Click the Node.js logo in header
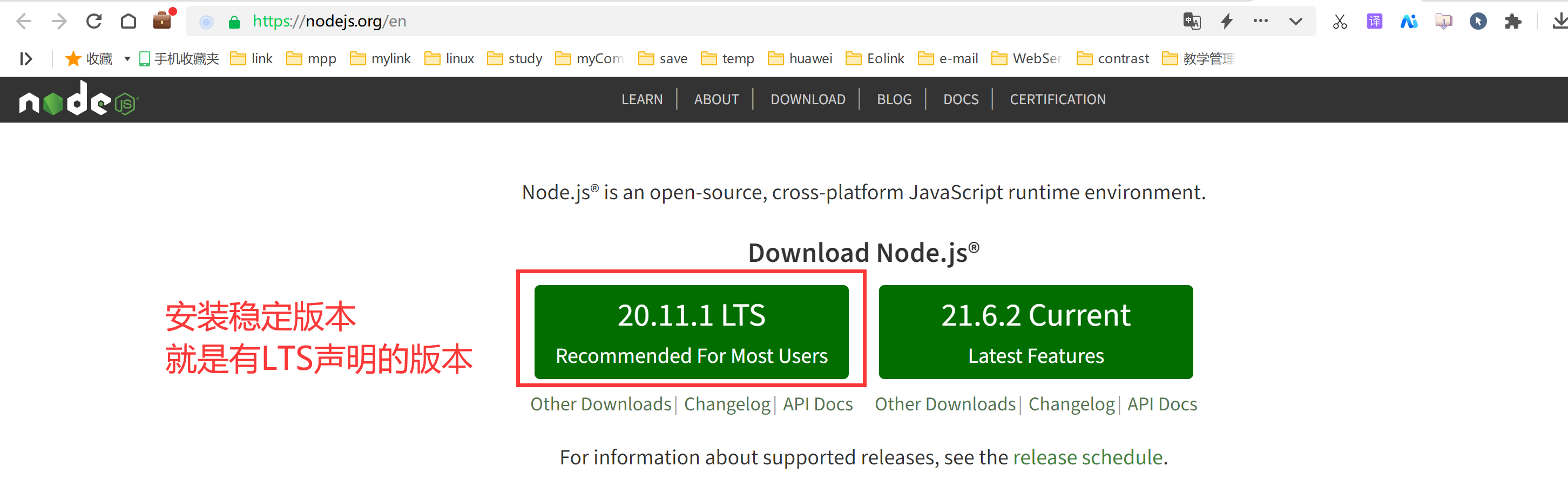Image resolution: width=1568 pixels, height=500 pixels. (79, 99)
